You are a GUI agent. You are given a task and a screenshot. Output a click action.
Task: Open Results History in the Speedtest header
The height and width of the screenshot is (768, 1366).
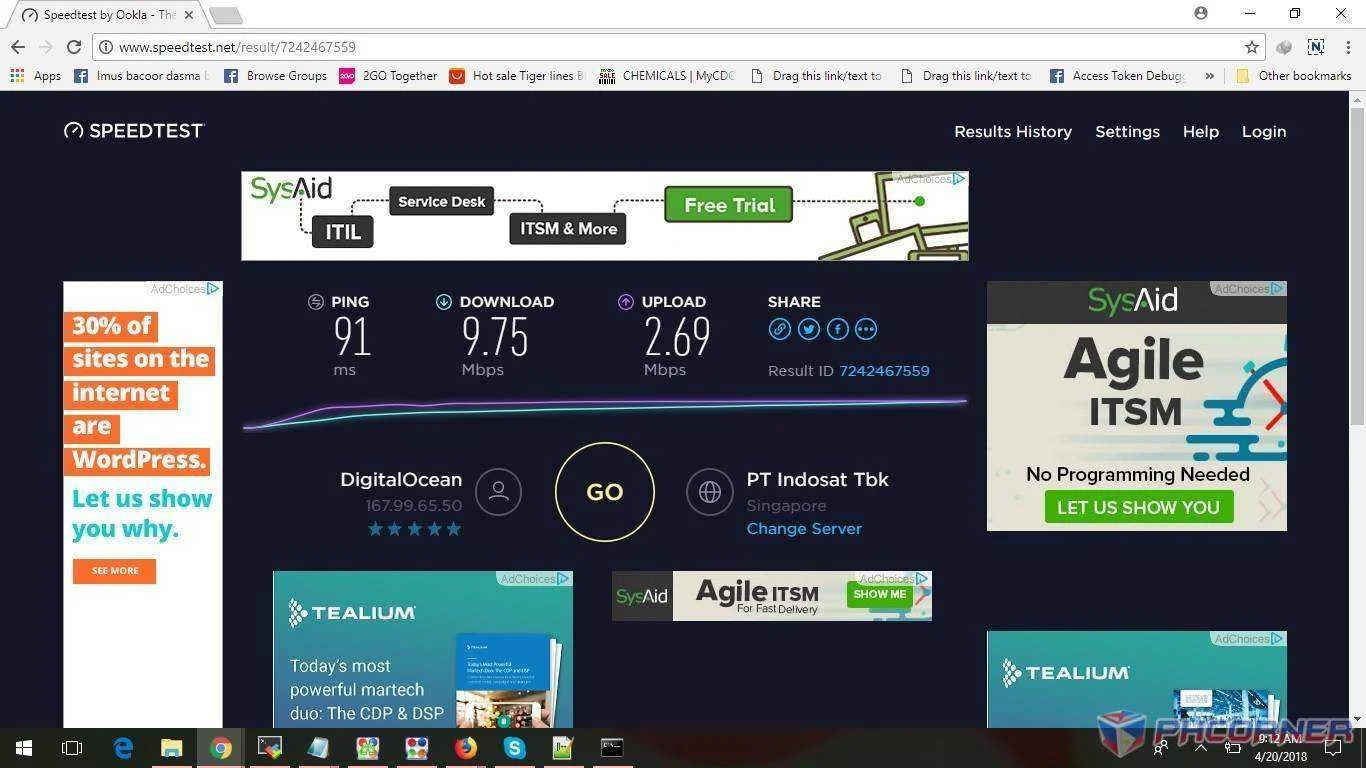[1013, 131]
